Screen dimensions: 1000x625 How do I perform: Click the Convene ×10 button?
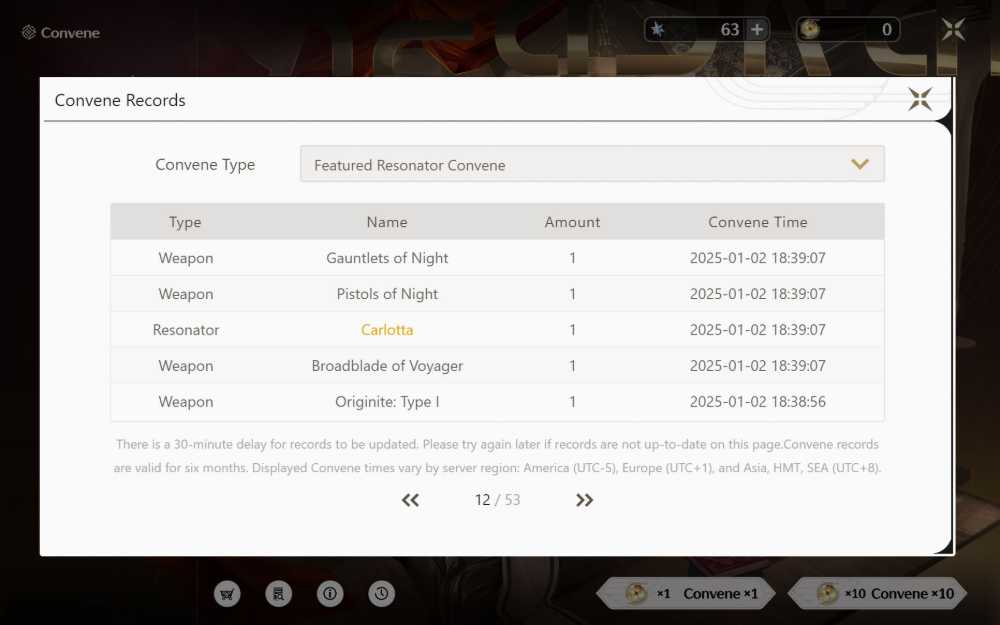(x=878, y=594)
